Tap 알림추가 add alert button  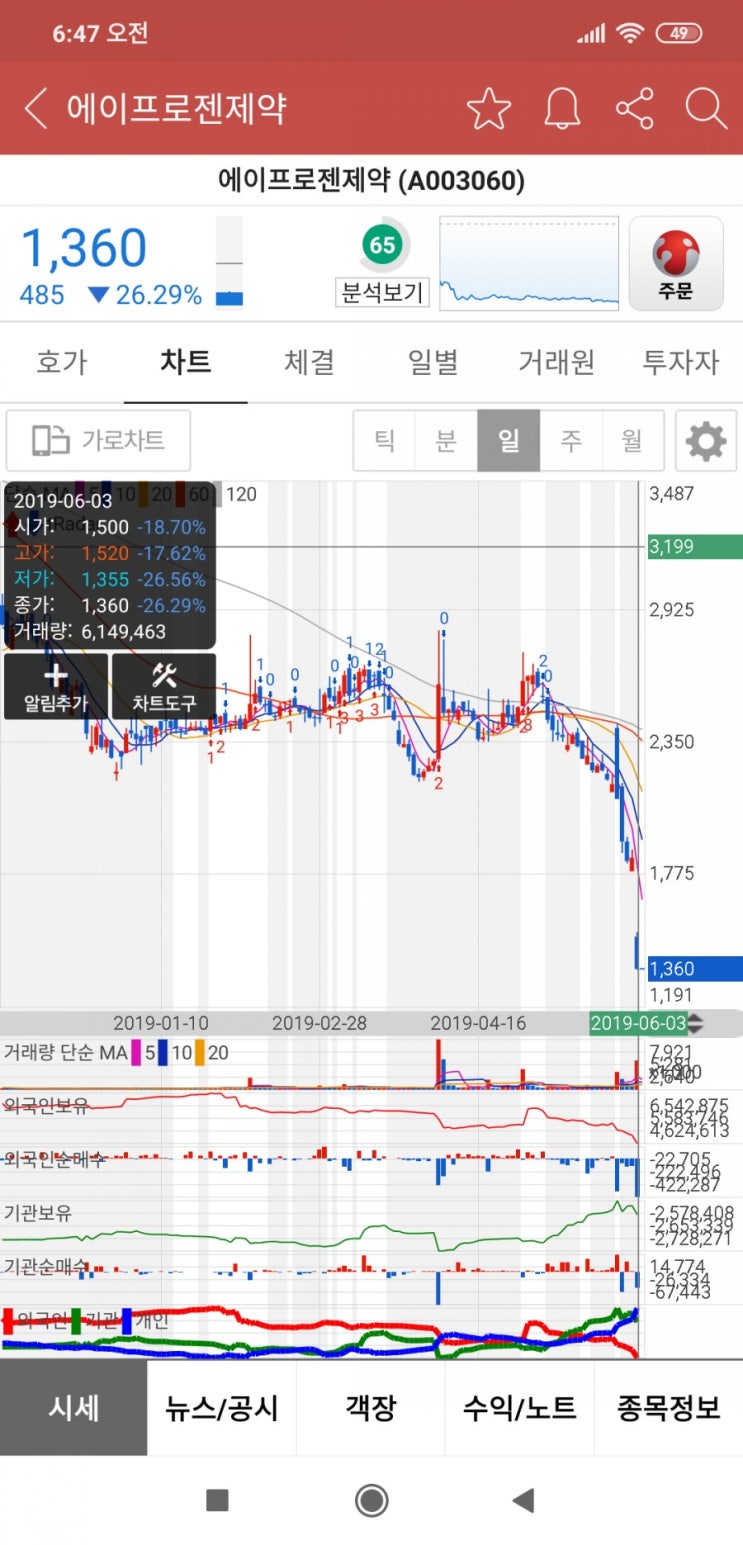tap(56, 686)
